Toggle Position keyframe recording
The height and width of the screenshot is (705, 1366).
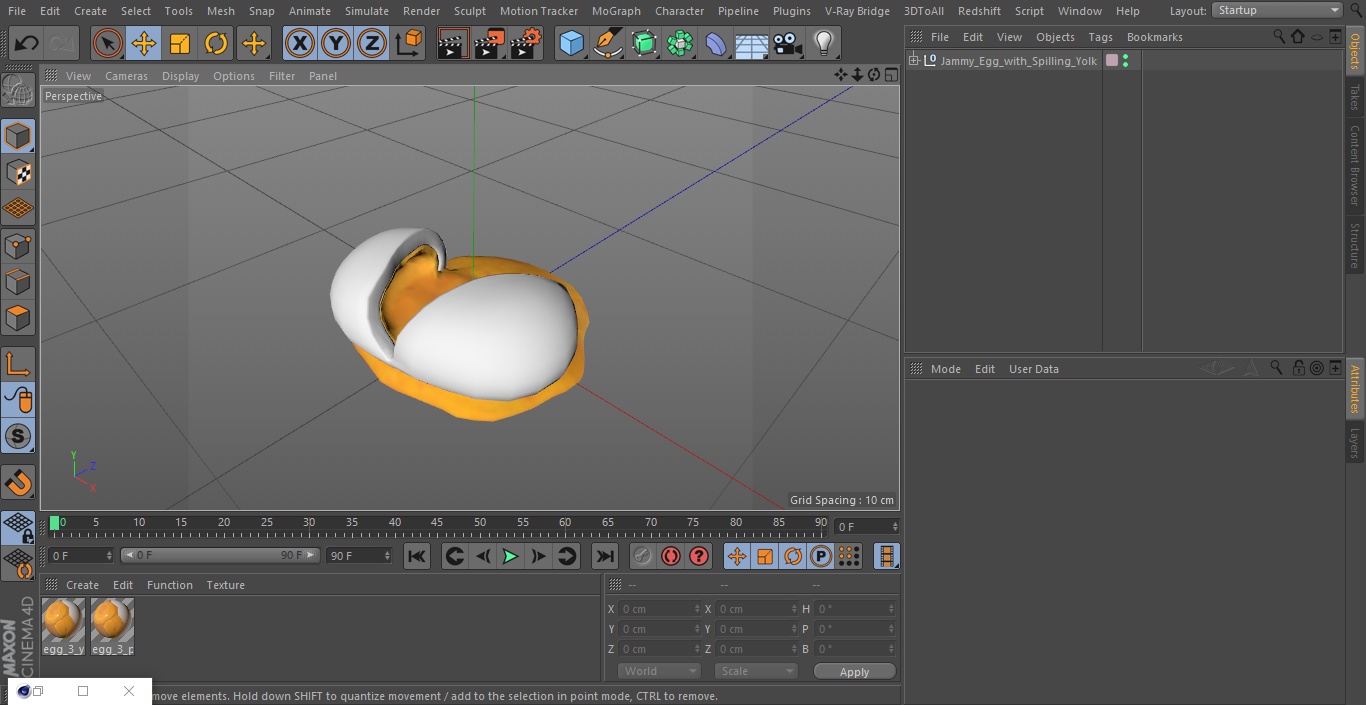pyautogui.click(x=737, y=556)
